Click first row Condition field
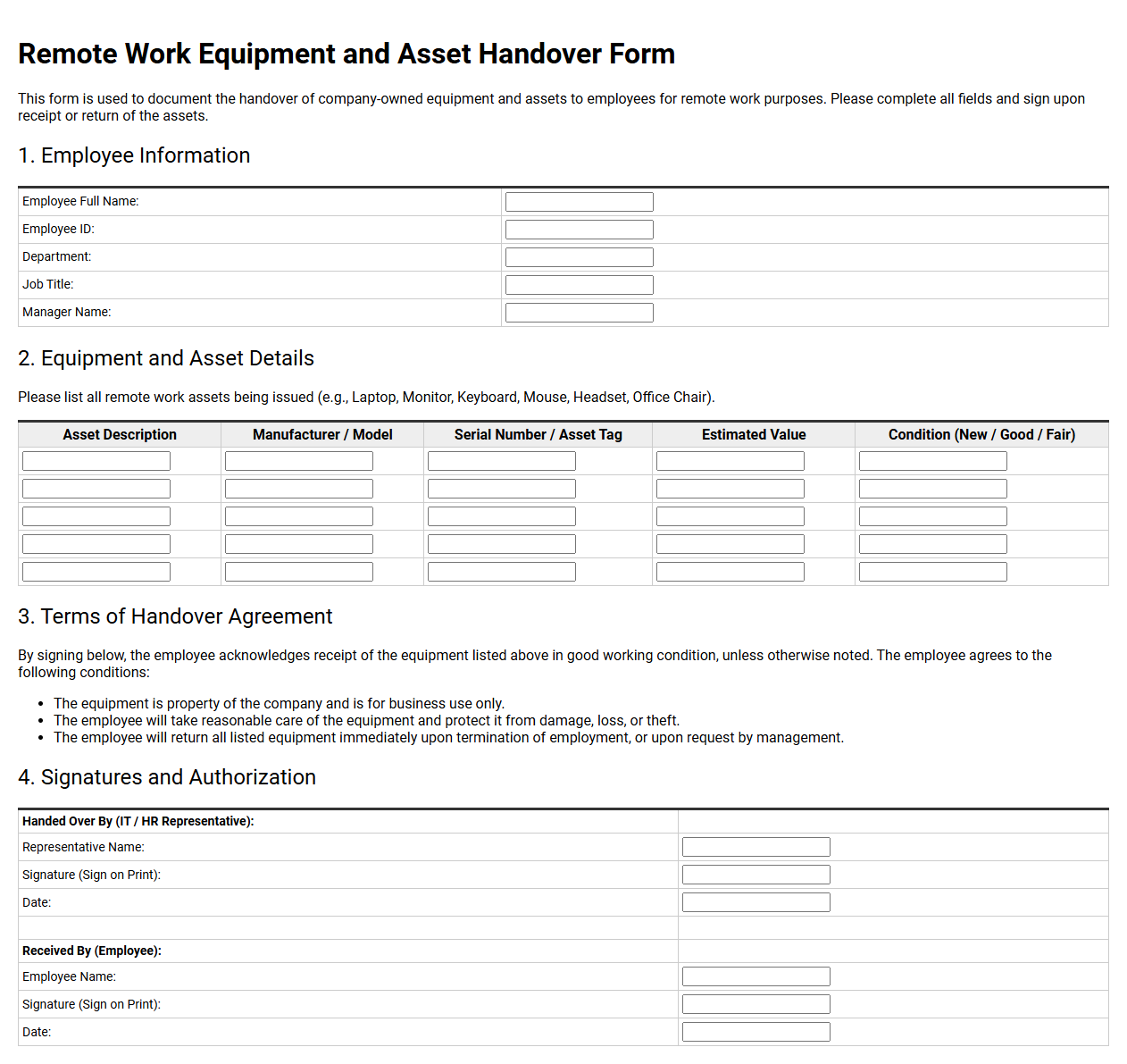Screen dimensions: 1127x1064 point(933,461)
